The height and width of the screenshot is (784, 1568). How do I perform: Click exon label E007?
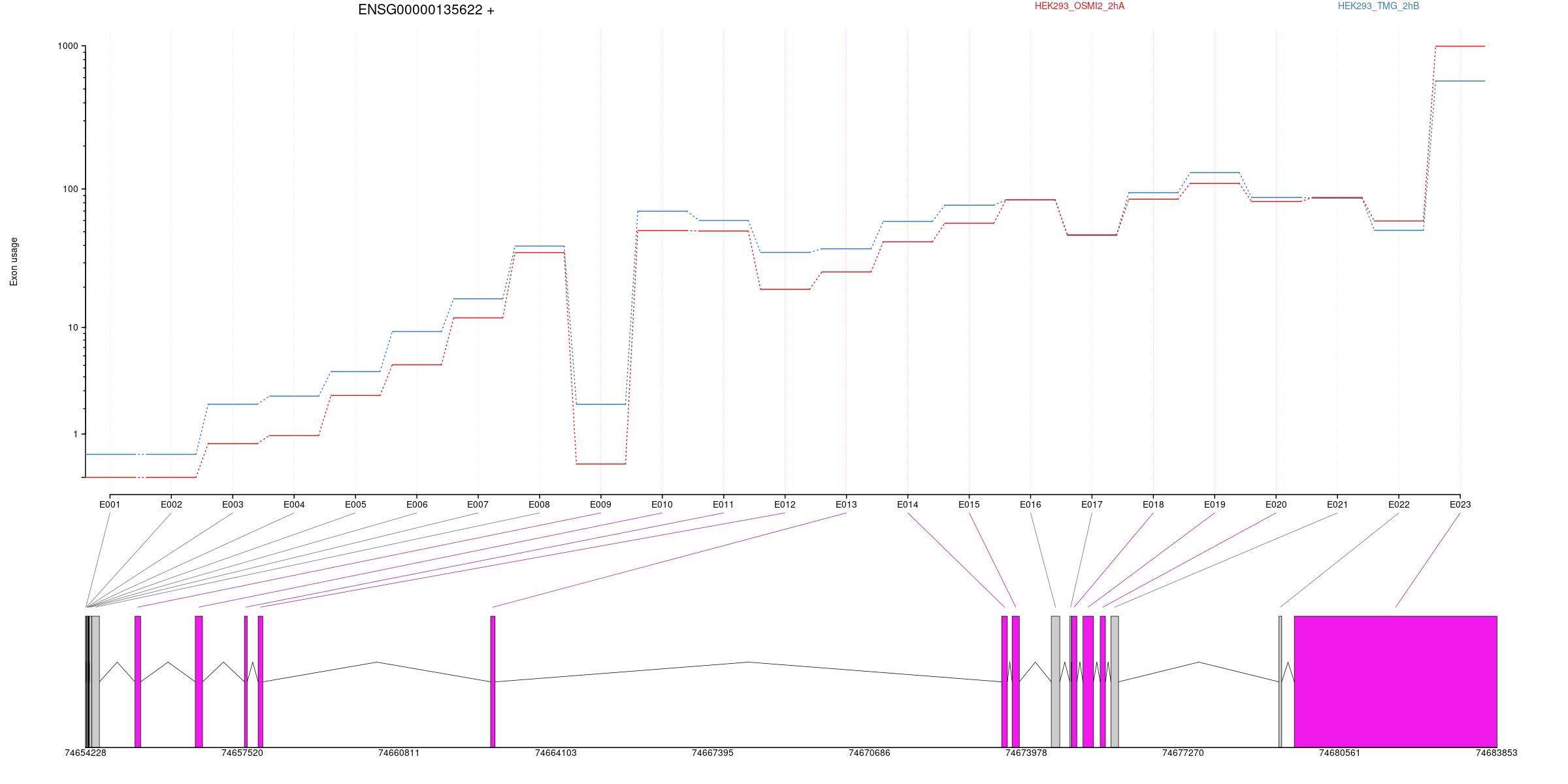(x=478, y=504)
